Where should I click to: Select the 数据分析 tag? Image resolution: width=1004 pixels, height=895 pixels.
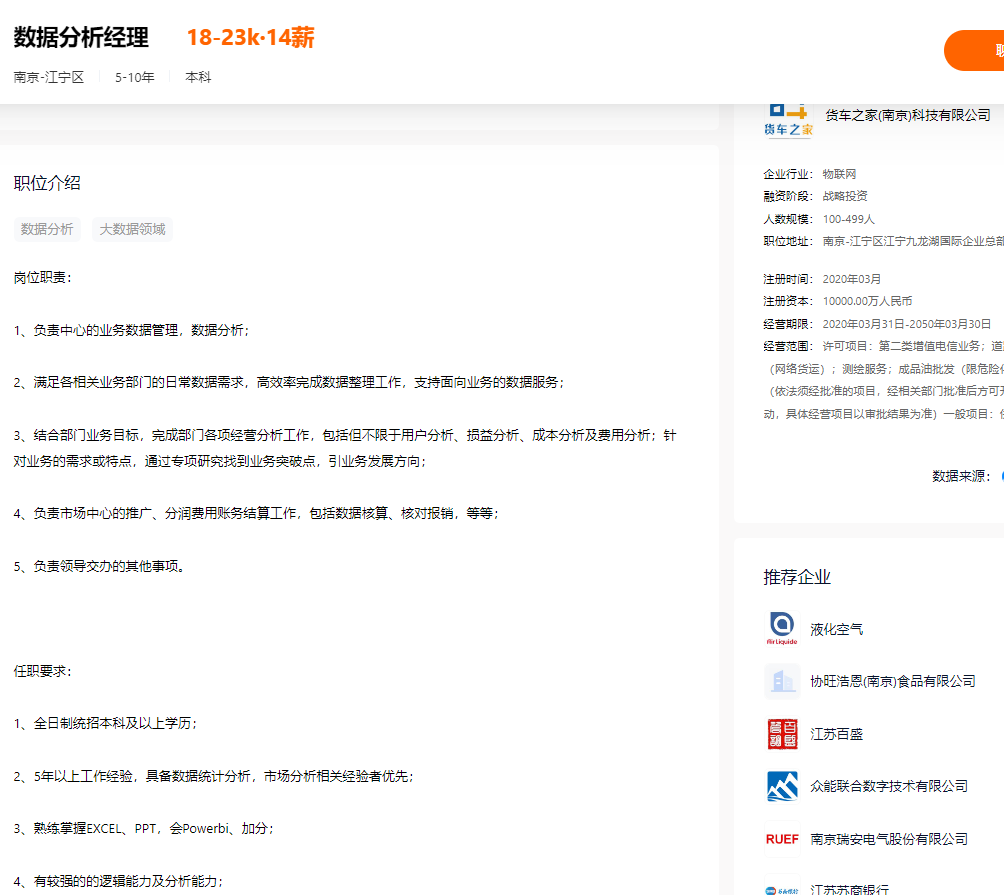47,229
